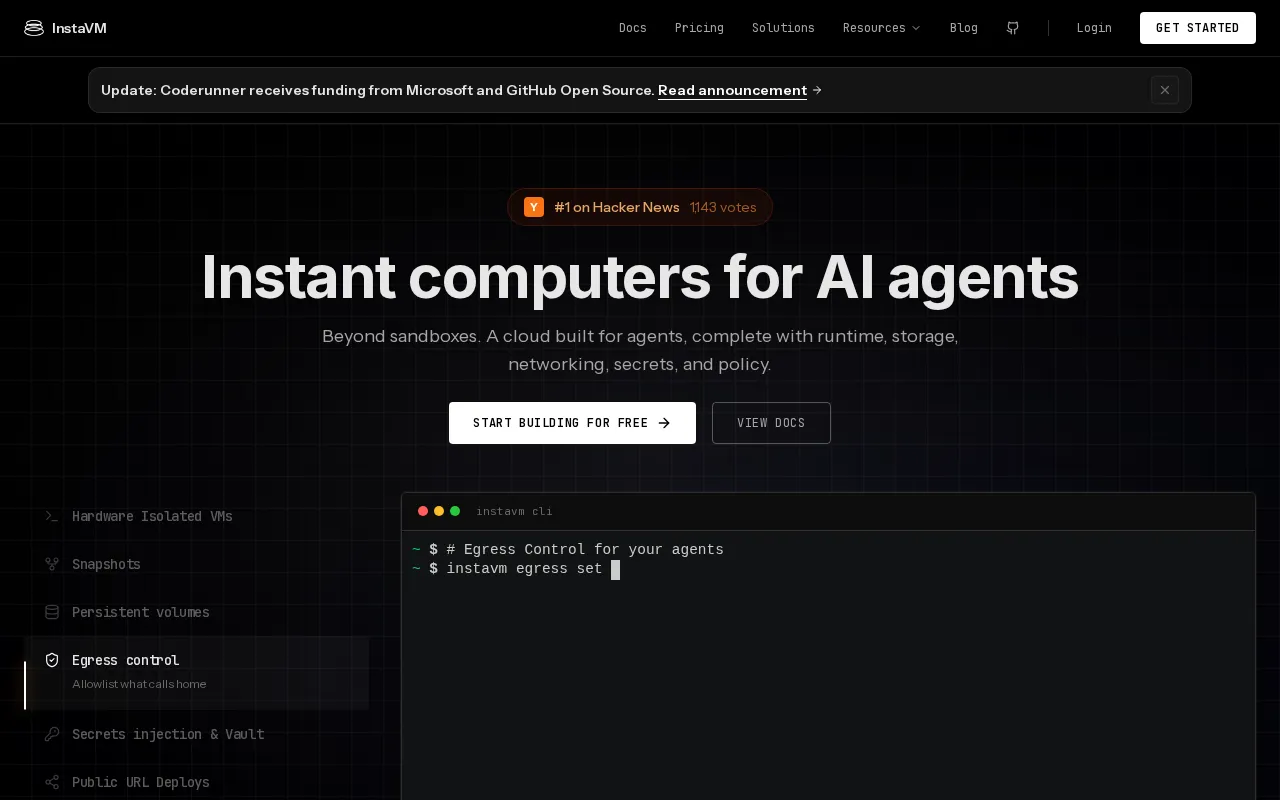The width and height of the screenshot is (1280, 800).
Task: Select the Persistent volumes feature tab
Action: [197, 612]
